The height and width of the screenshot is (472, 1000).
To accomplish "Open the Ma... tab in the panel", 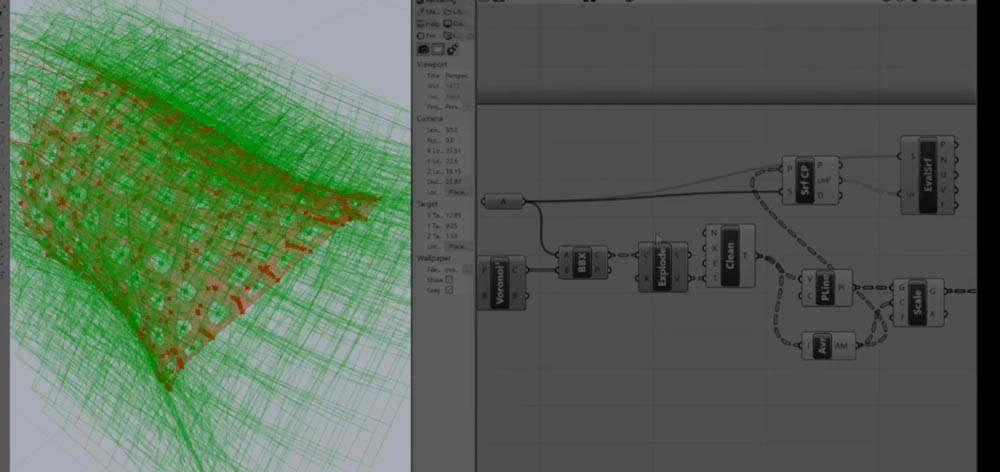I will pos(429,11).
